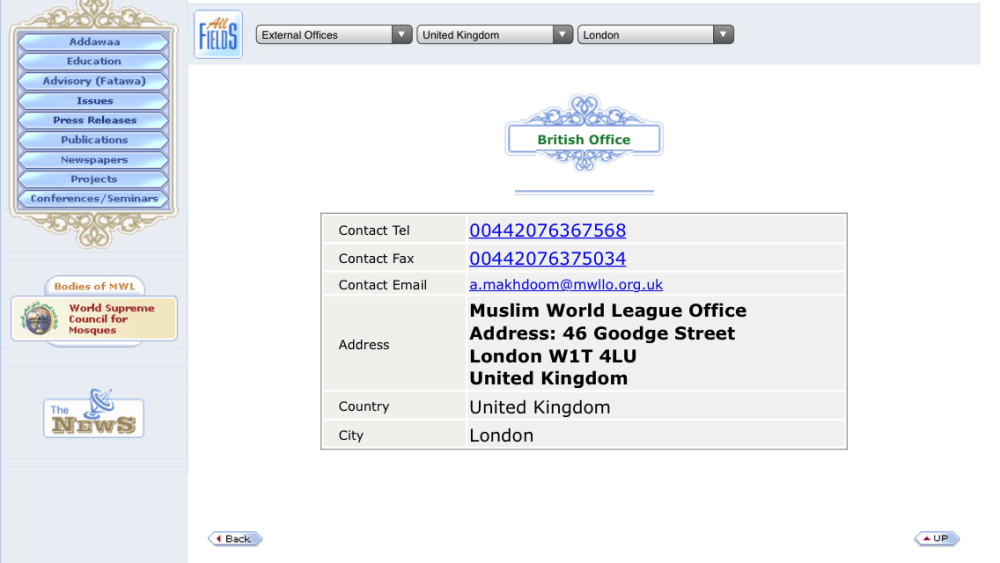The image size is (1000, 563).
Task: Select Newspapers in the sidebar
Action: 94,159
